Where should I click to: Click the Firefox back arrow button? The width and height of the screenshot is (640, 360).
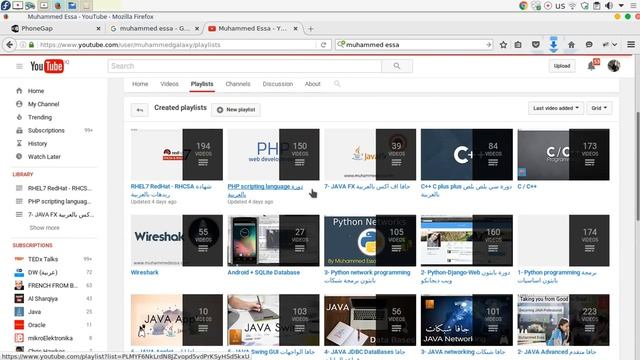pos(10,44)
